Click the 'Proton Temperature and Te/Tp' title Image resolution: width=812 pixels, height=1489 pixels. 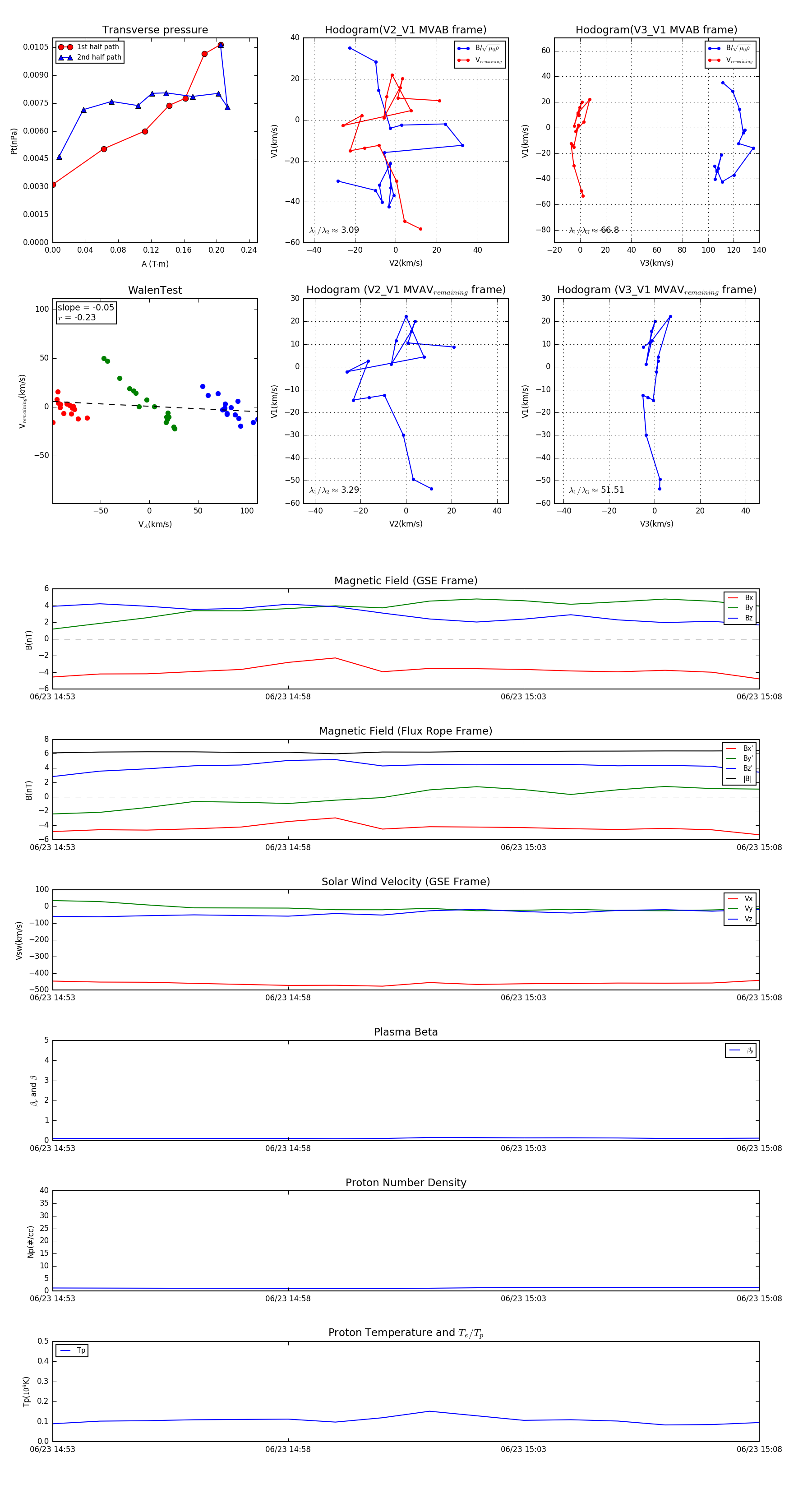pos(406,1333)
